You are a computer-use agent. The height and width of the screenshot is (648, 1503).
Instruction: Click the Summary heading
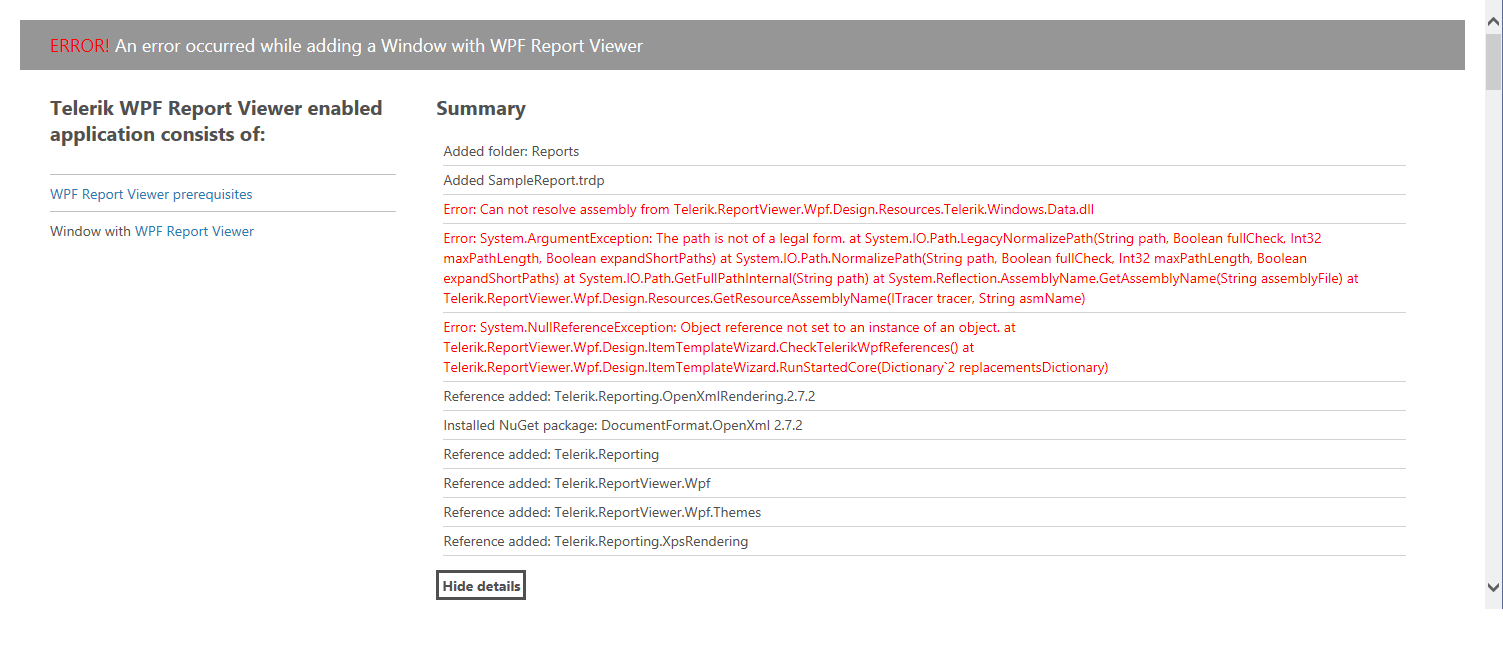click(x=481, y=108)
